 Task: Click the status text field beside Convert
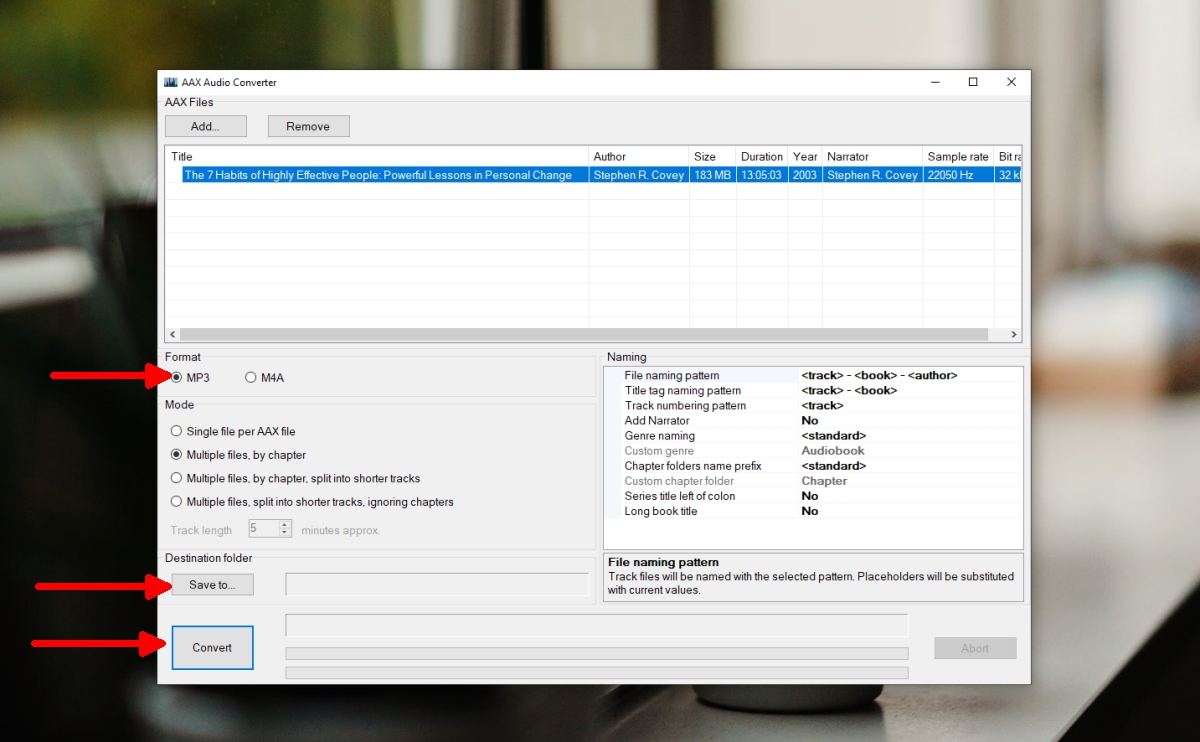(x=597, y=625)
